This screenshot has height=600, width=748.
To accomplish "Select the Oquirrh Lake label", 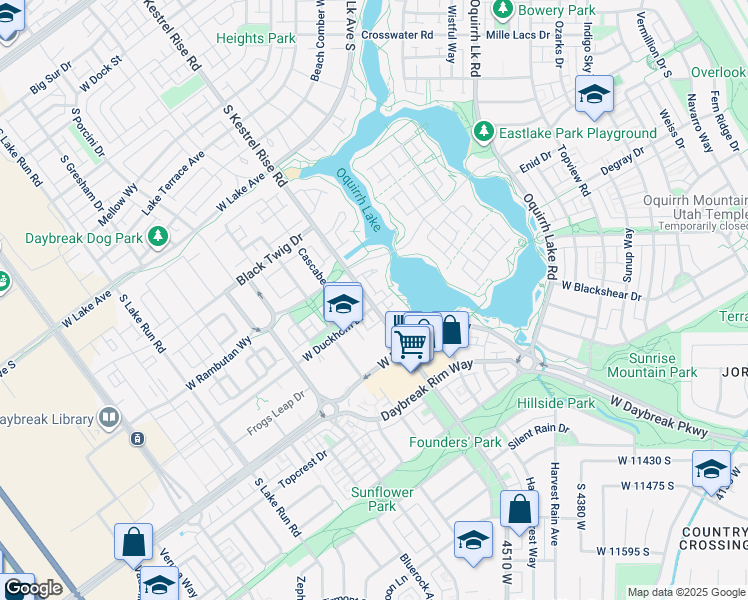I will coord(359,200).
